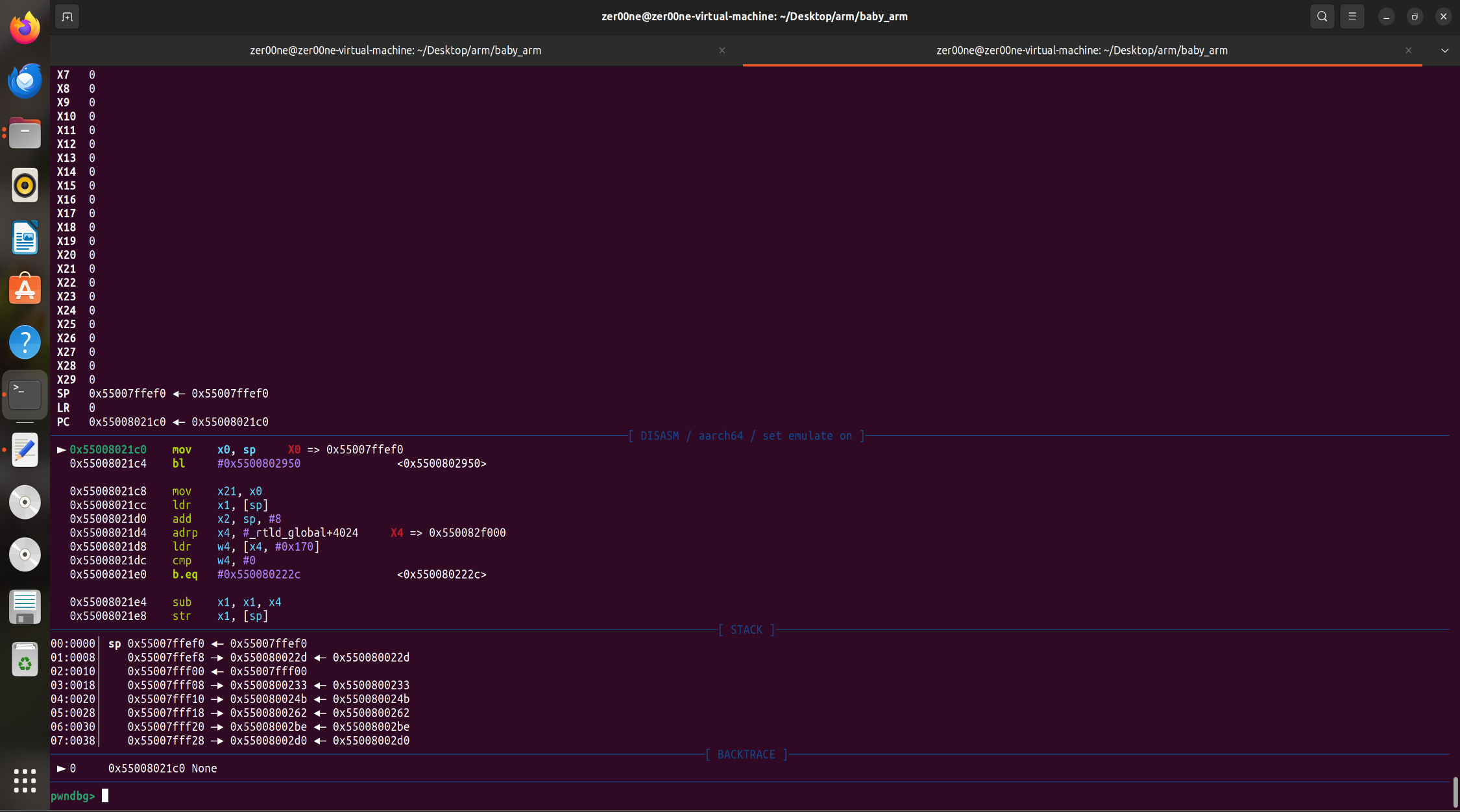Open the Files manager in dock
Viewport: 1460px width, 812px height.
point(25,133)
